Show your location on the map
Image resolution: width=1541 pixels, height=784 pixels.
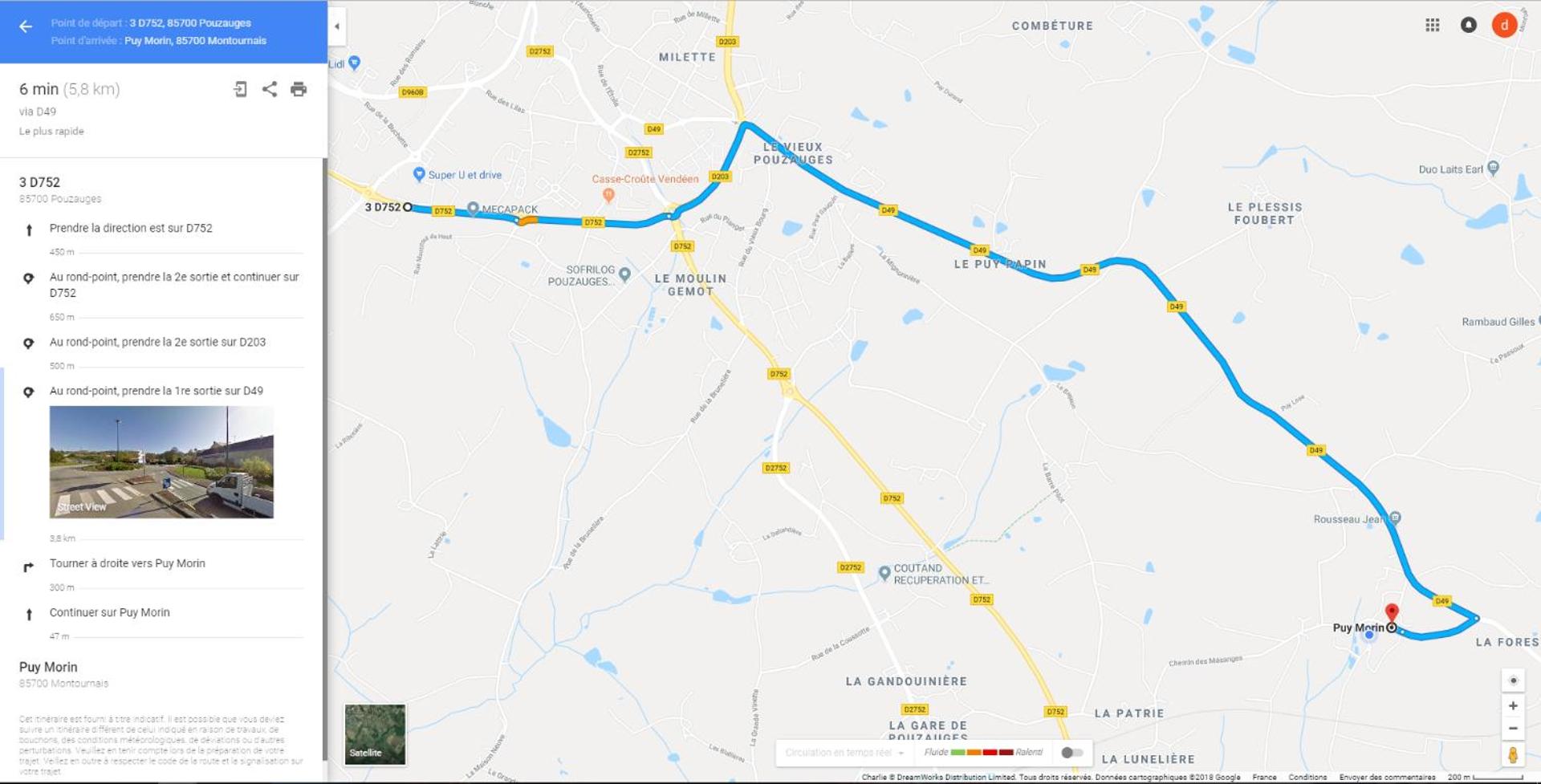(x=1513, y=680)
